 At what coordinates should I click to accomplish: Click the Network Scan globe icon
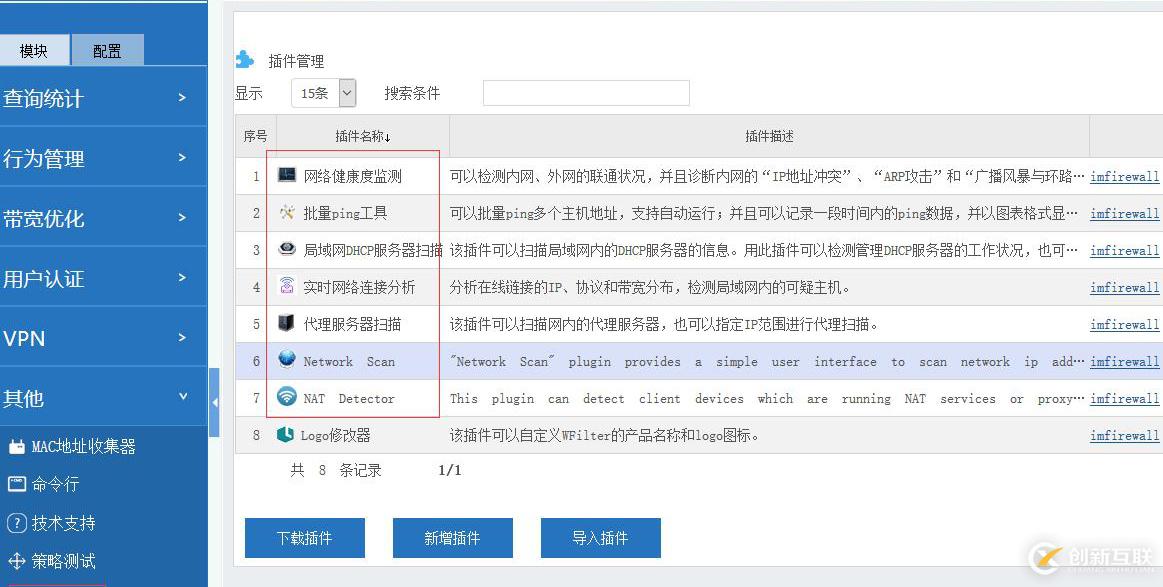286,359
